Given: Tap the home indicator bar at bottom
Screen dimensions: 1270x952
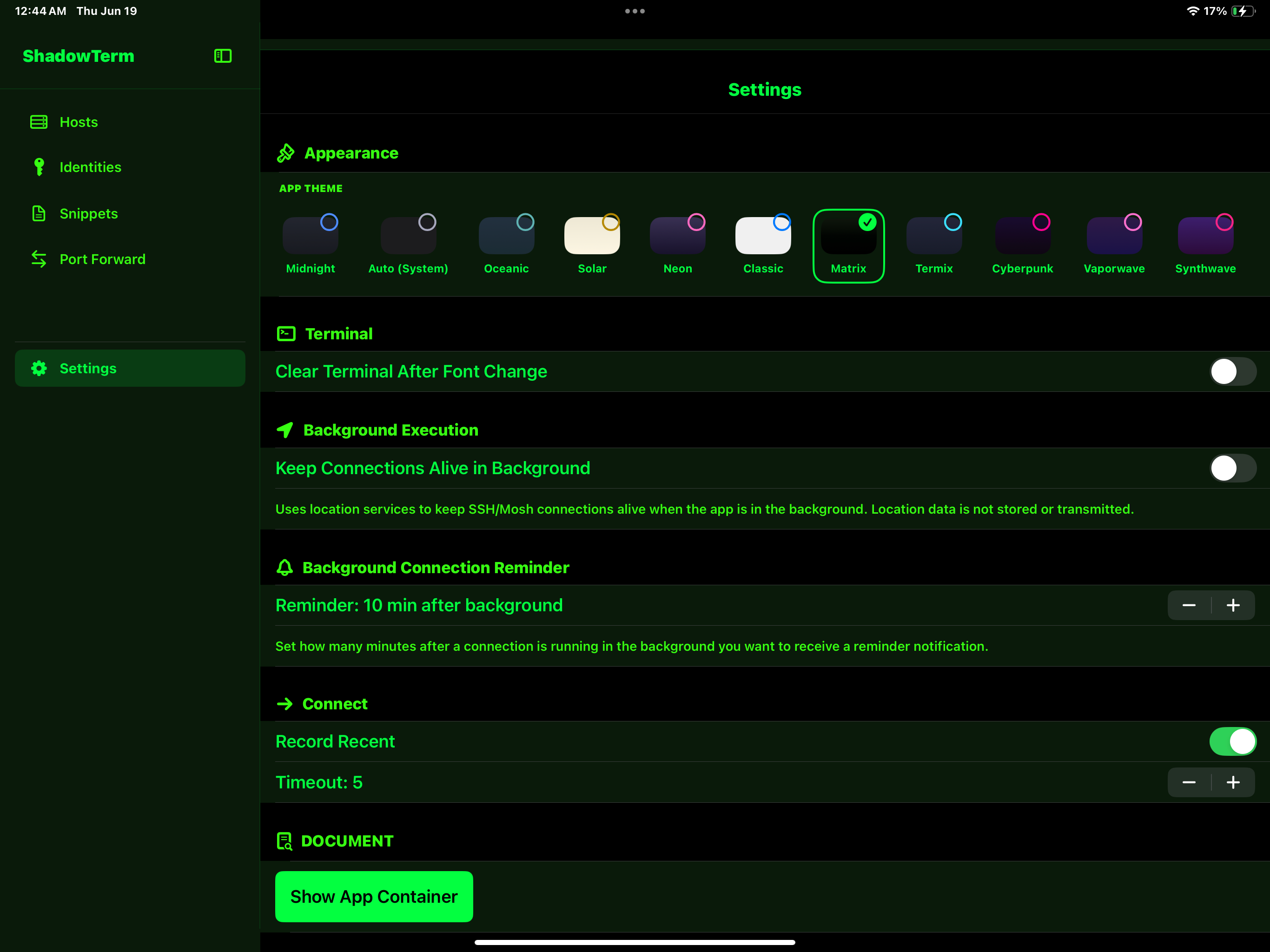Looking at the screenshot, I should 635,942.
